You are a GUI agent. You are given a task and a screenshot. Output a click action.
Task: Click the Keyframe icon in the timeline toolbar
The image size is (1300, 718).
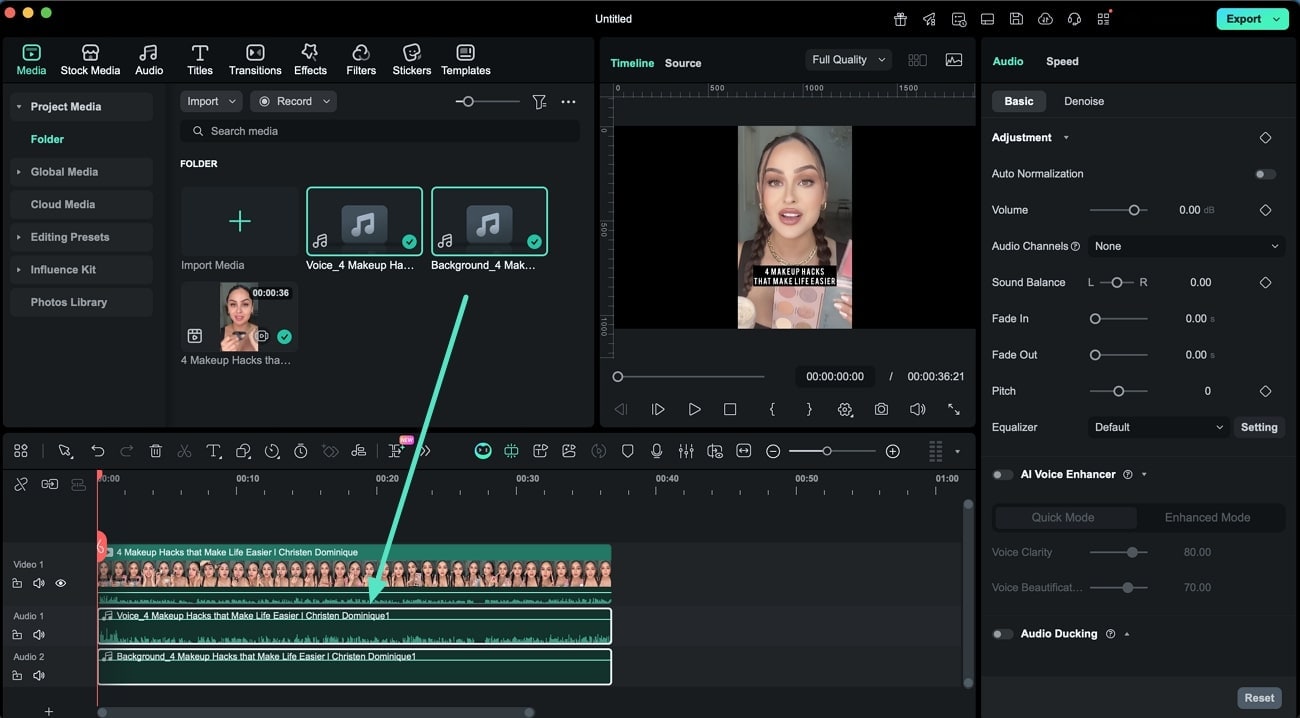[x=331, y=451]
